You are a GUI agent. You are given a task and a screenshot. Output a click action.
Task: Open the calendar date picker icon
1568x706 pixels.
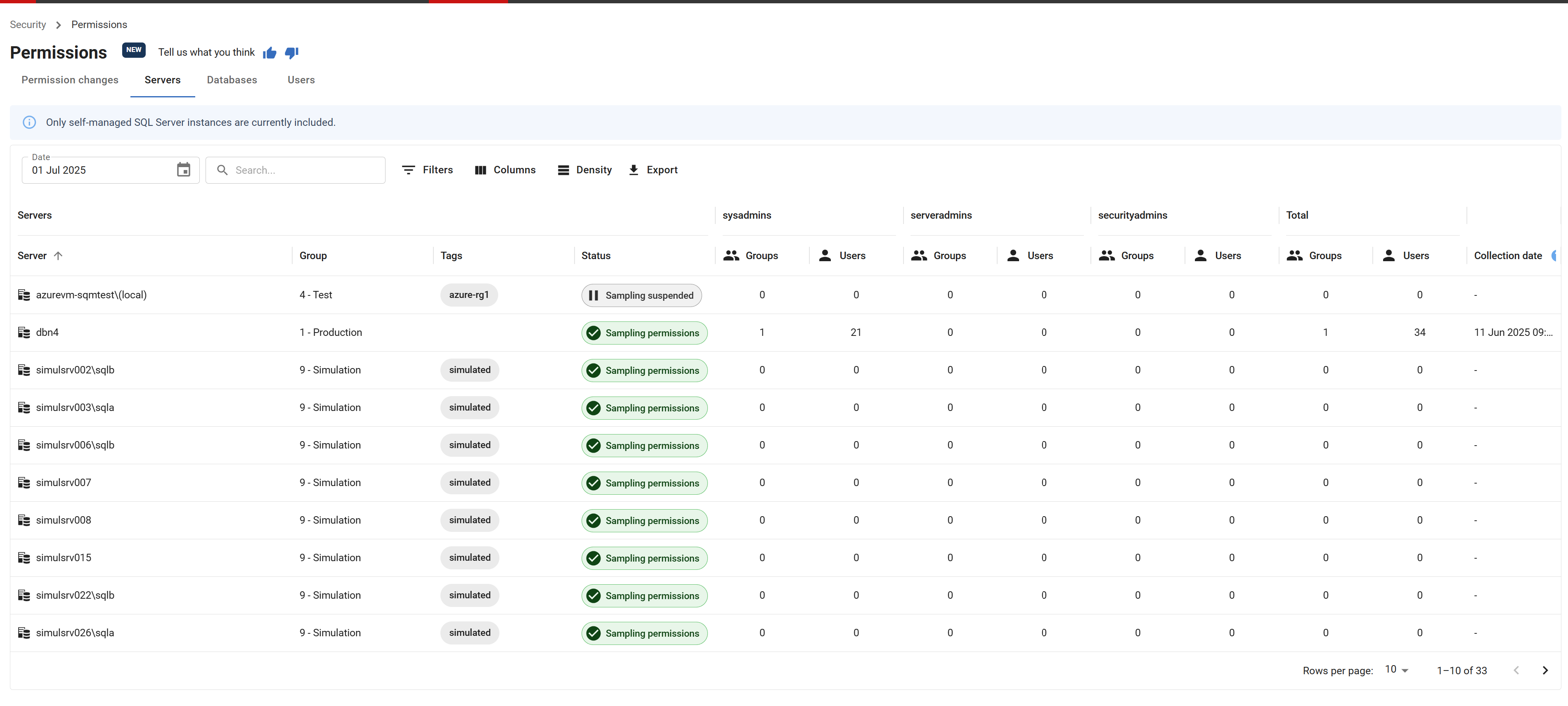pos(183,170)
